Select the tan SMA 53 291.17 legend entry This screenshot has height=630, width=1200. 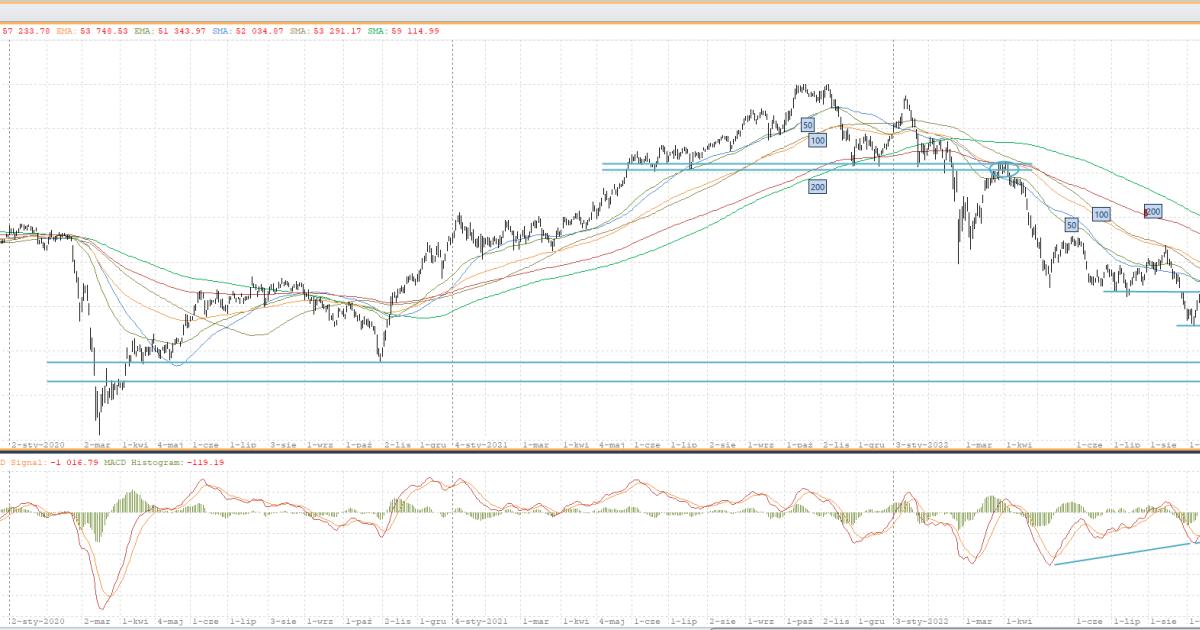(327, 31)
